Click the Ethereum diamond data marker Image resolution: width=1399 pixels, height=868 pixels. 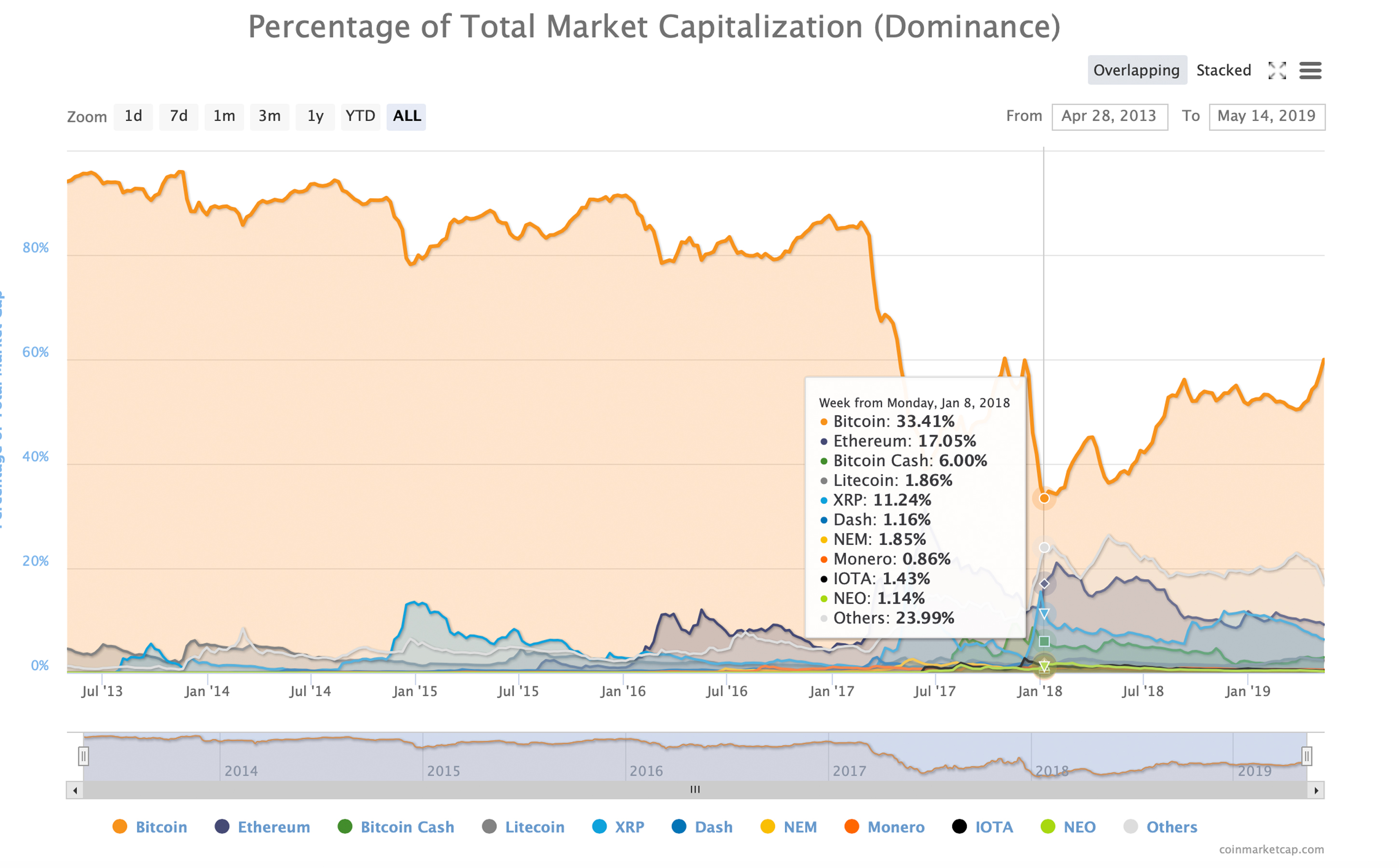1044,584
